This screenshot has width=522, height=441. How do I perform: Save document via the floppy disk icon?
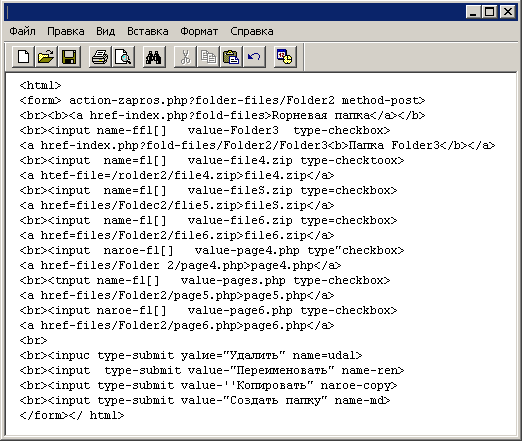click(69, 57)
